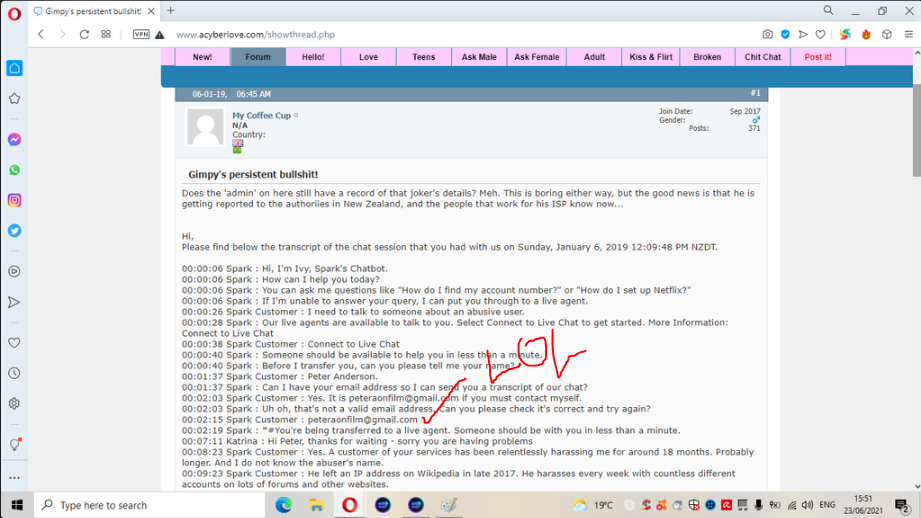Switch input language ENG

pos(827,505)
